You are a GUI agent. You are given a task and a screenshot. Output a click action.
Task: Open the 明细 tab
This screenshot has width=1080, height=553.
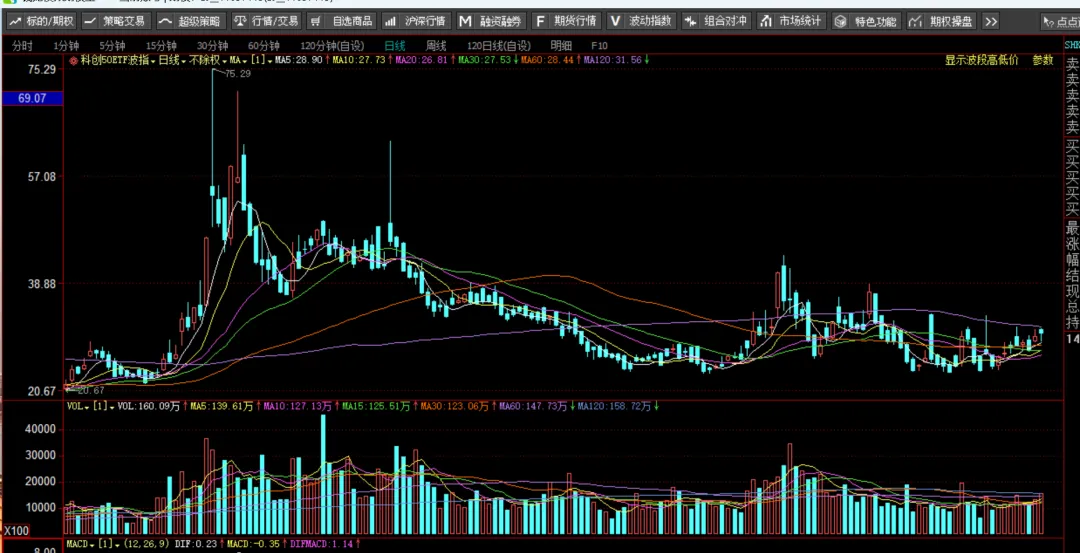(x=561, y=46)
